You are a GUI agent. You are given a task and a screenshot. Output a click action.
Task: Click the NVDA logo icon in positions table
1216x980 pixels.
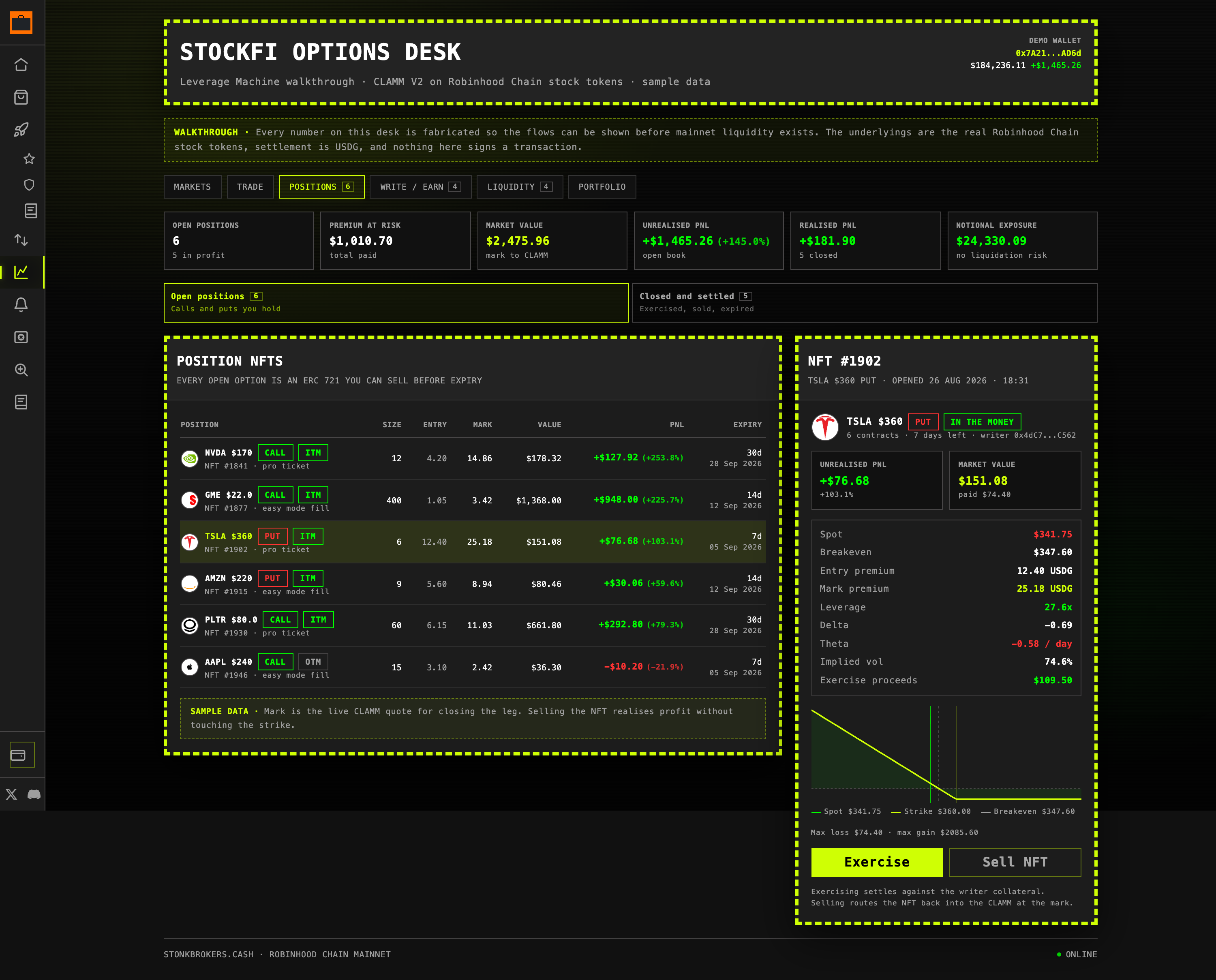[190, 458]
